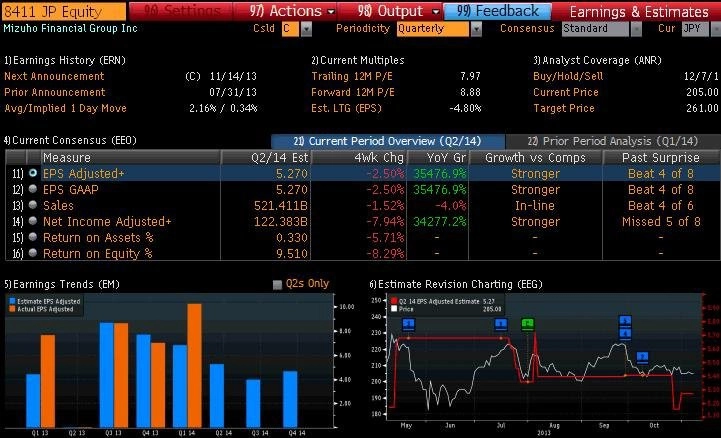This screenshot has width=721, height=438.
Task: Select the Net Income Adjusted+ radio button
Action: 33,221
